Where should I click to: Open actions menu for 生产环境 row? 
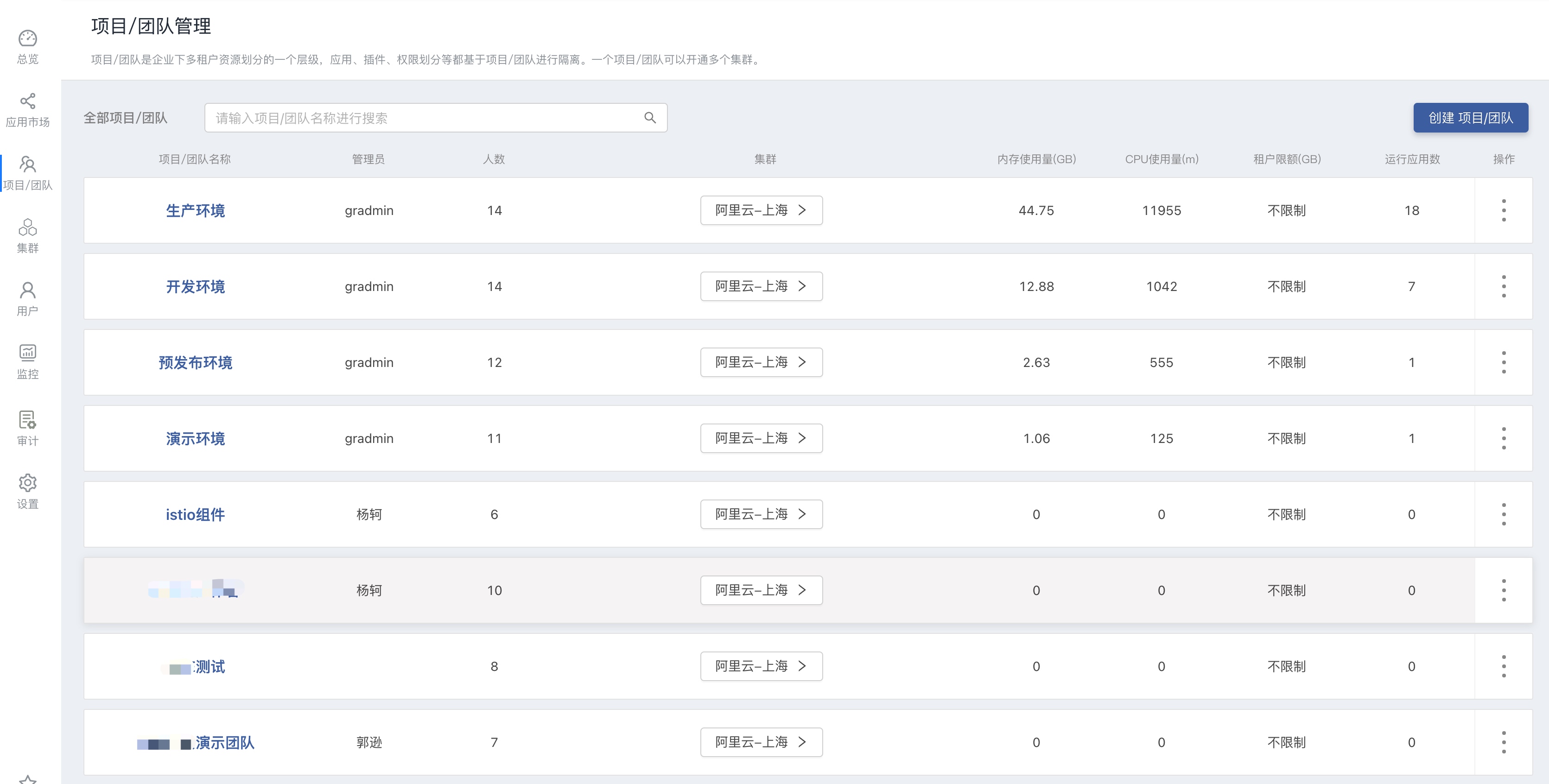click(1503, 210)
